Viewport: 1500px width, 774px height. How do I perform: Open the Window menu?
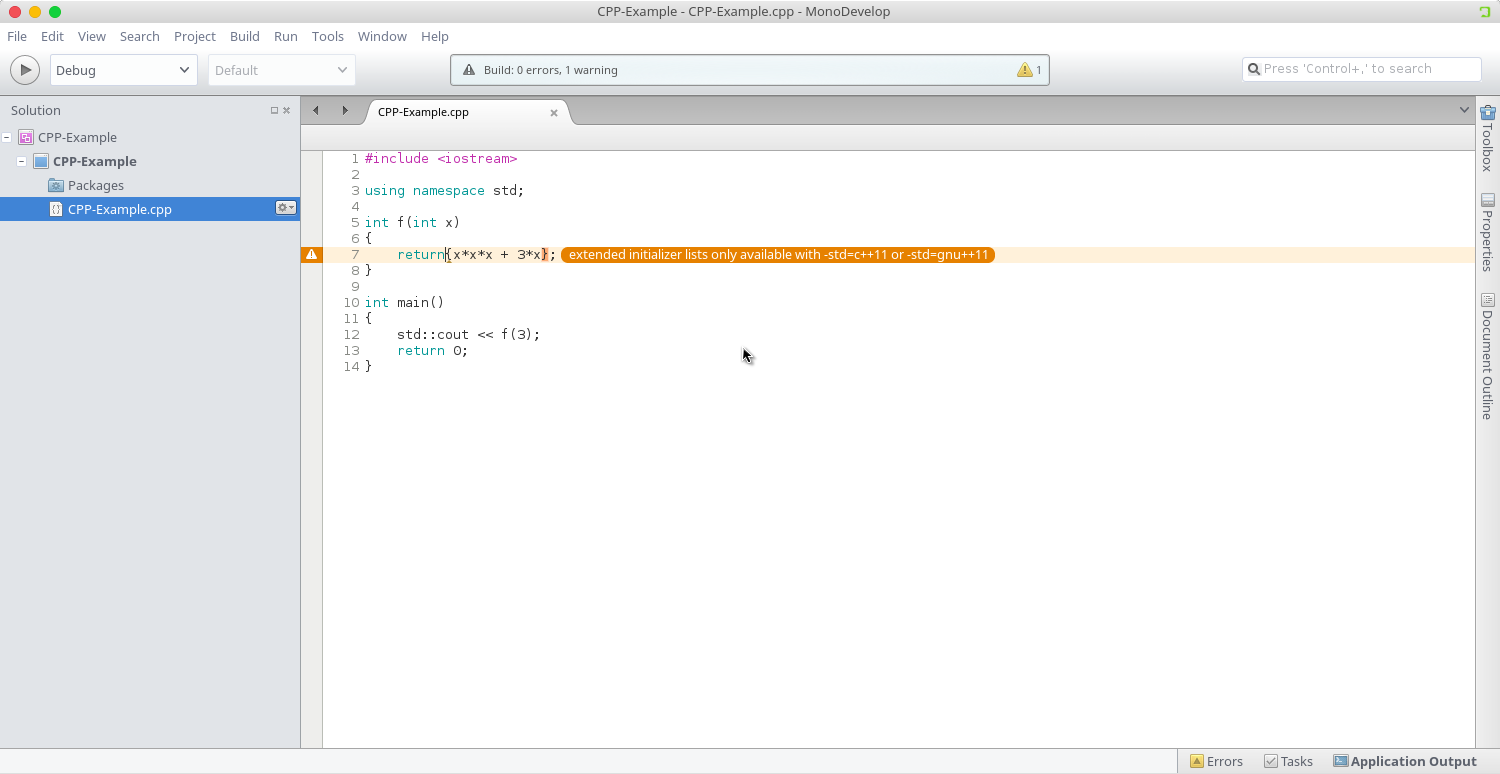[x=382, y=36]
